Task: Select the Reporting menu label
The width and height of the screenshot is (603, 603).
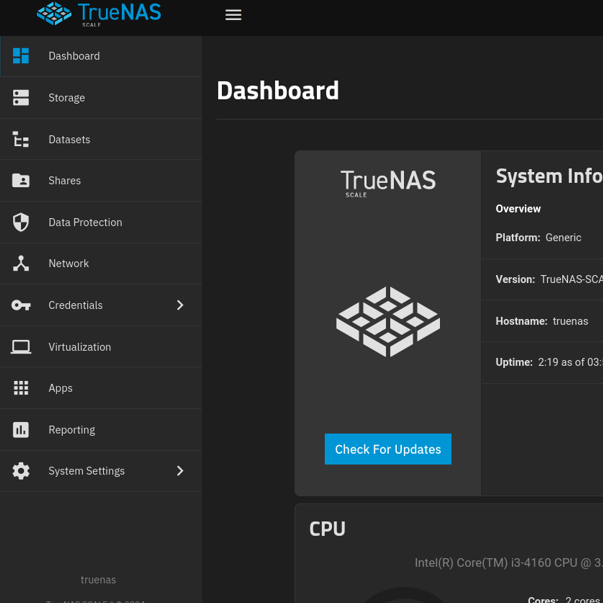Action: [72, 430]
